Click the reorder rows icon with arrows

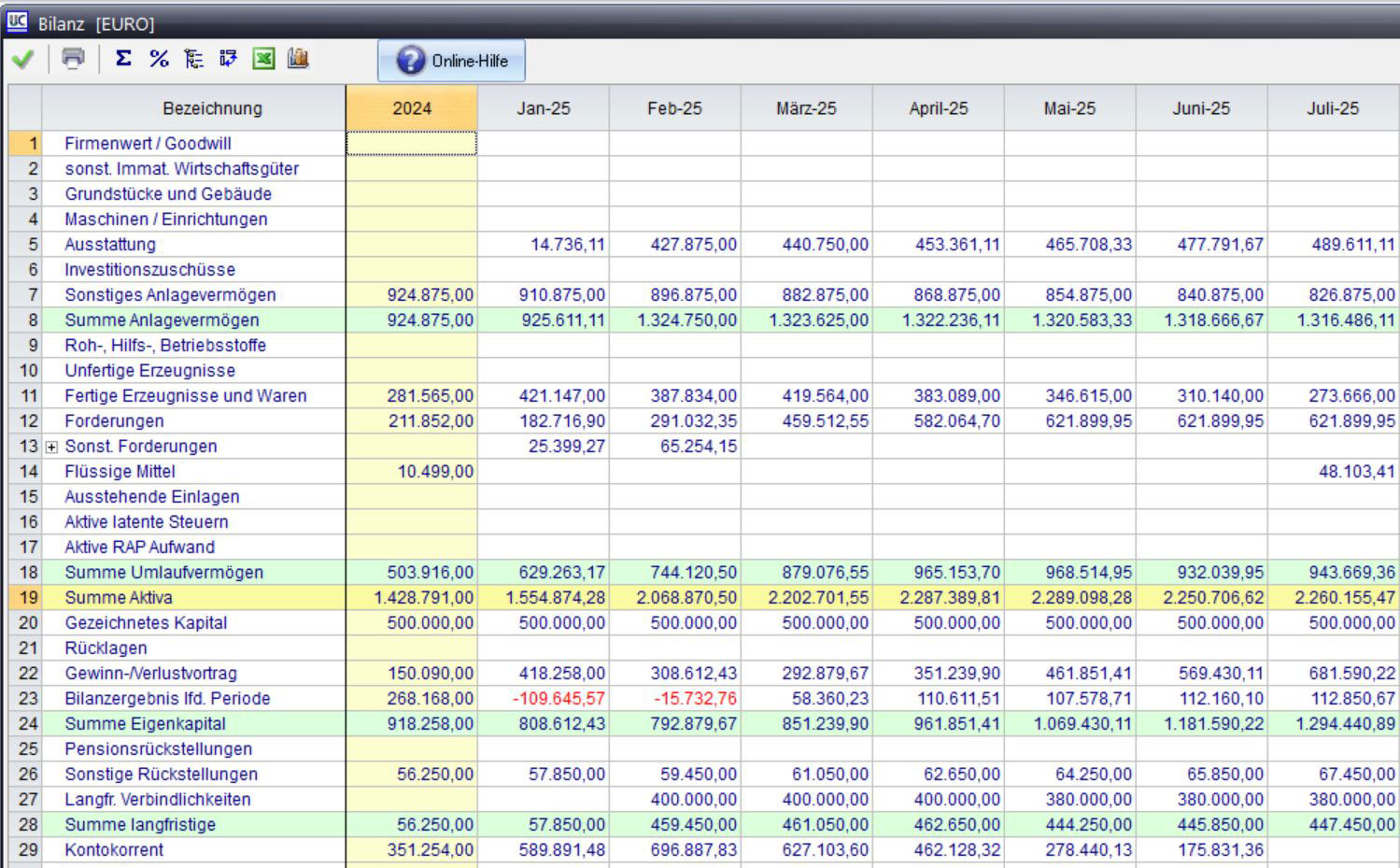tap(228, 59)
